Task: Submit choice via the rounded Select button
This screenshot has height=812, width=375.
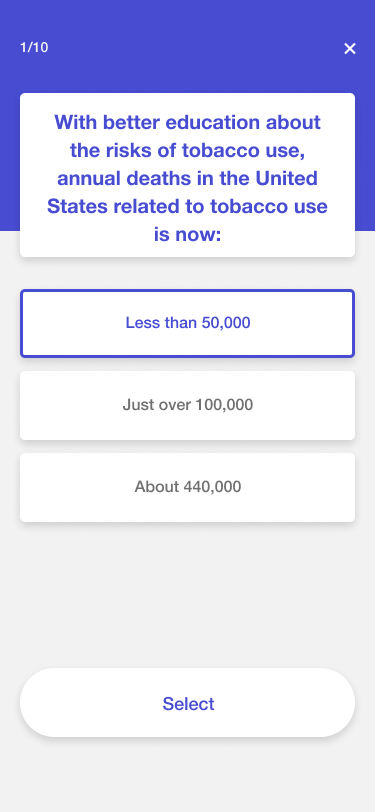Action: [x=188, y=702]
